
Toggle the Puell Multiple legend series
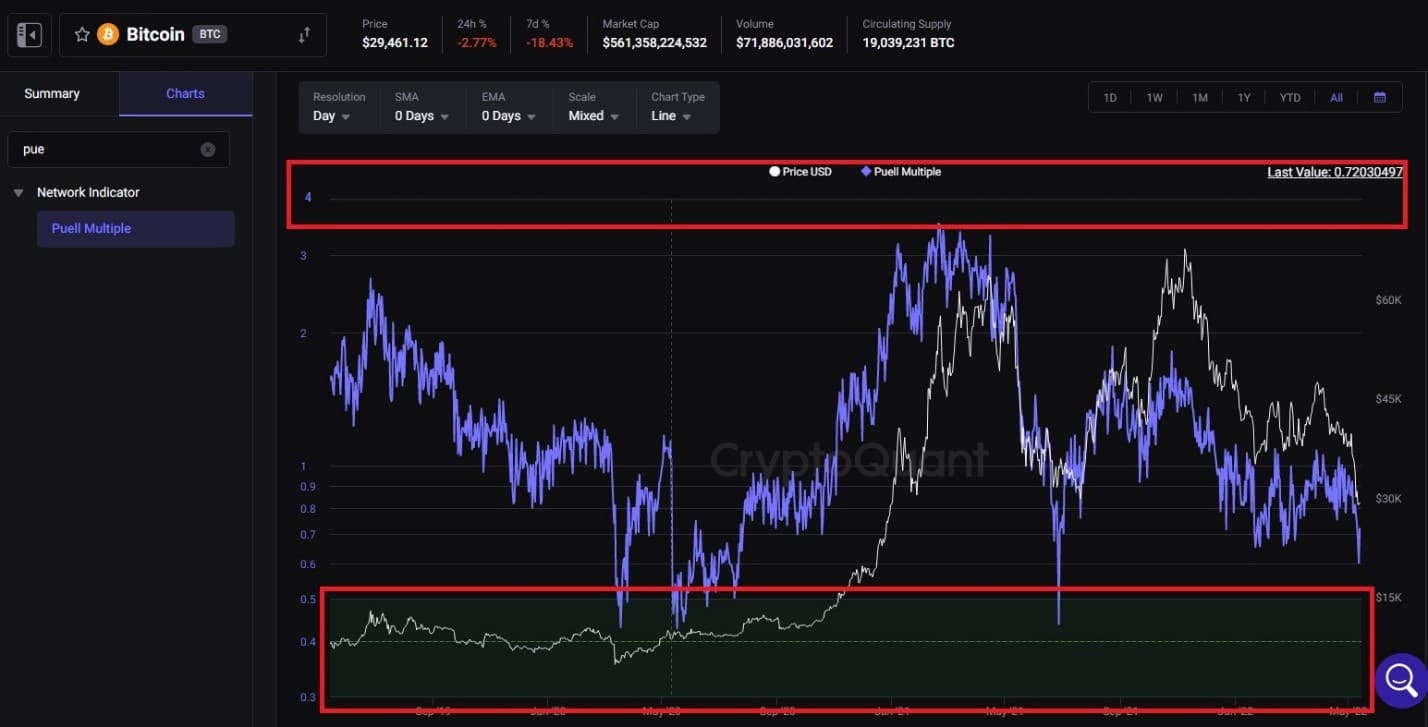click(x=900, y=172)
